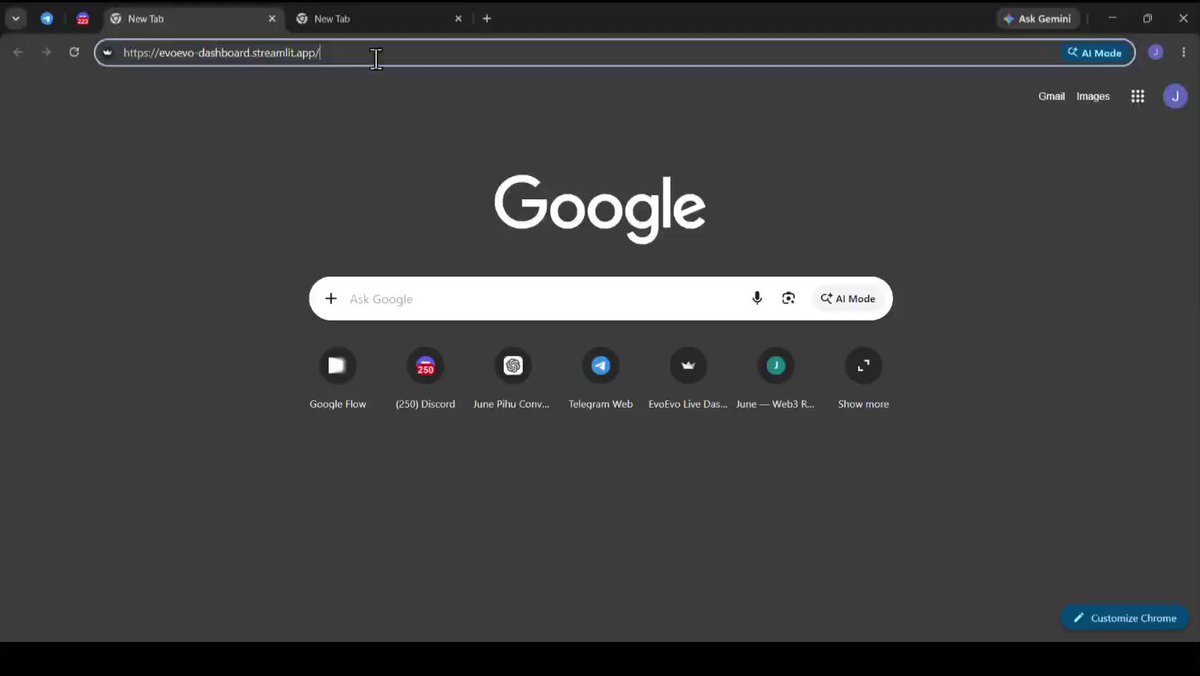Open the June Pihu Conv... shortcut

[512, 380]
